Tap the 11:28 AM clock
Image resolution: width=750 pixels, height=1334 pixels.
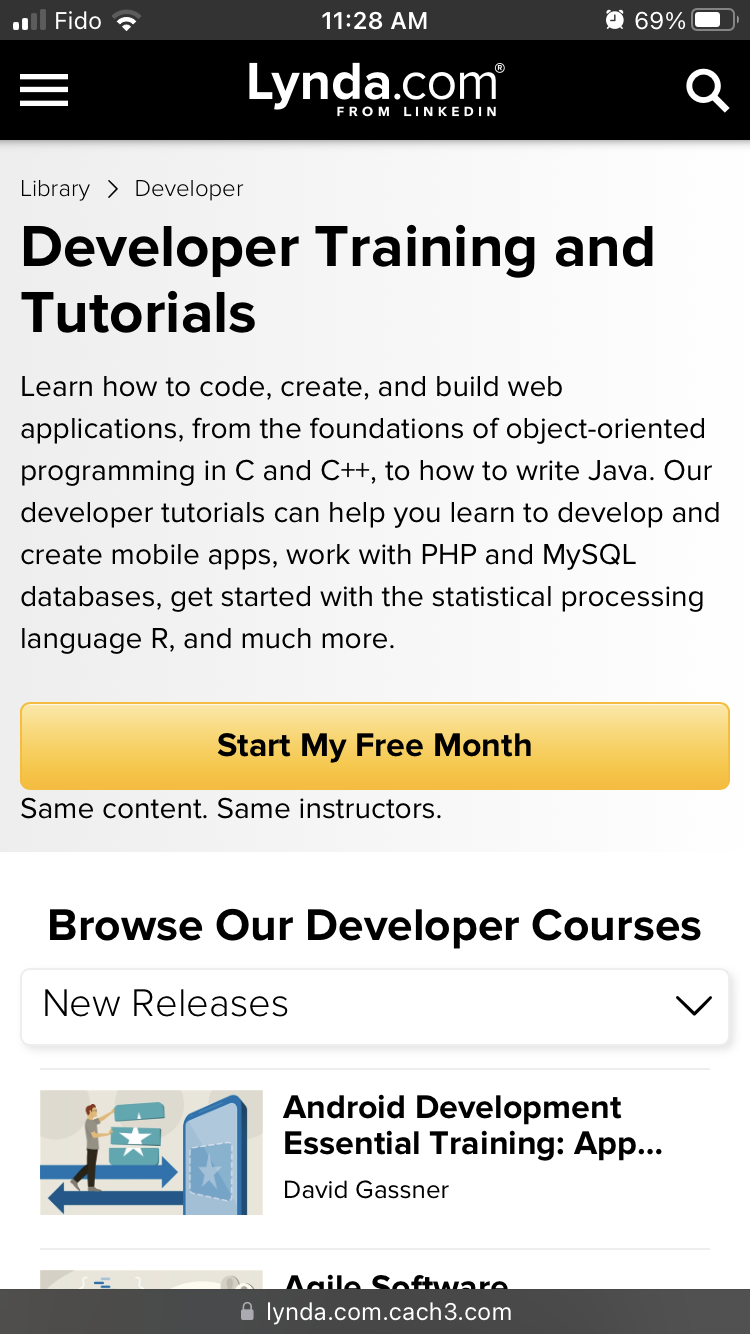pos(374,20)
